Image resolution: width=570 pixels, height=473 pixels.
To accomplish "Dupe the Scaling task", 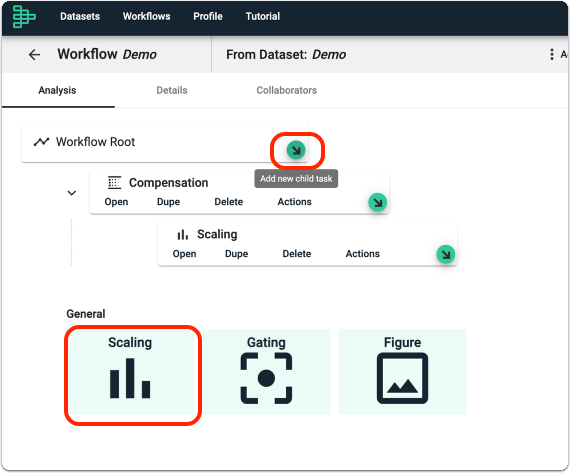I will [237, 254].
